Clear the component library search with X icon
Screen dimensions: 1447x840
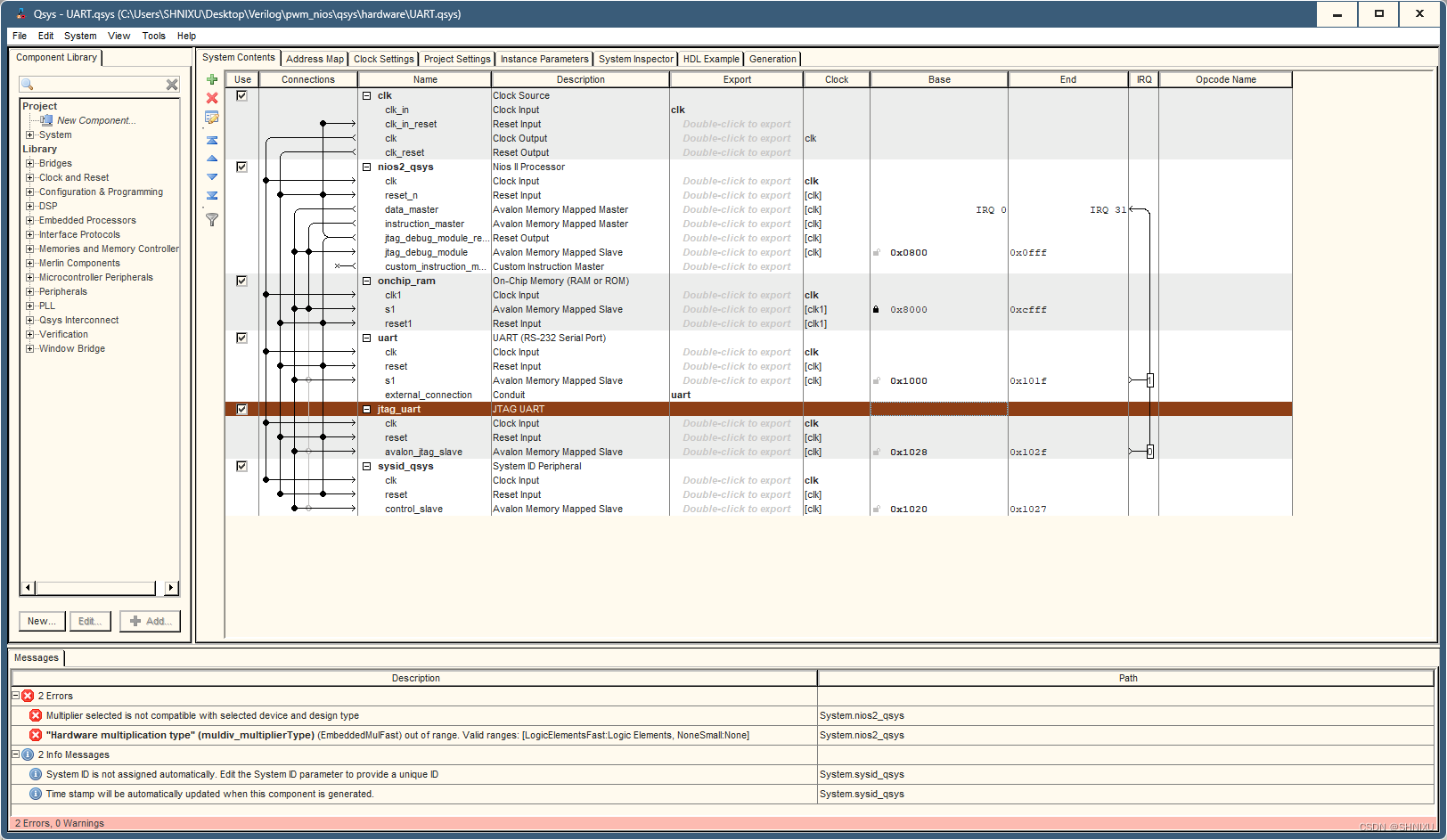click(172, 85)
